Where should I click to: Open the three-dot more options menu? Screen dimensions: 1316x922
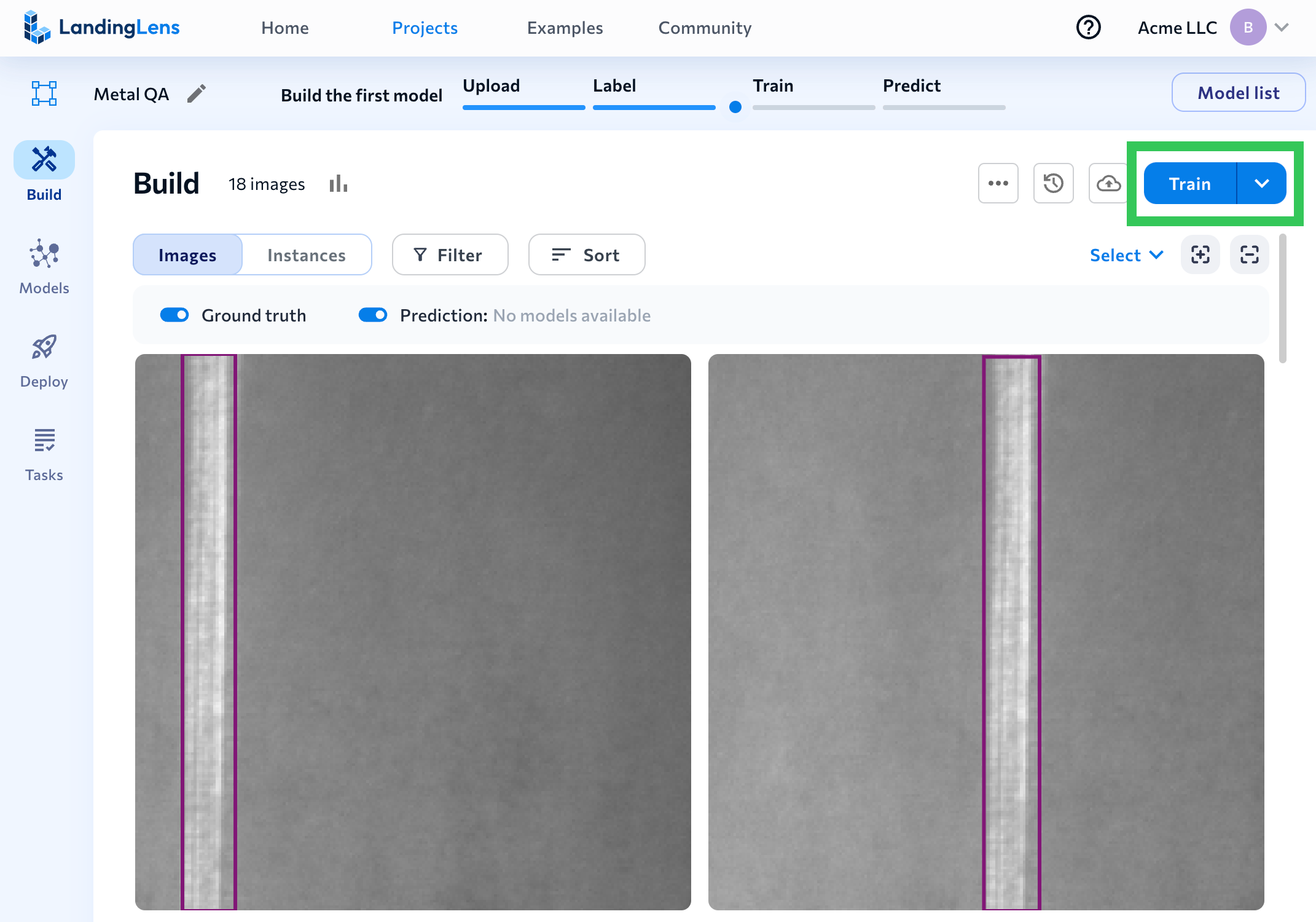click(x=998, y=183)
